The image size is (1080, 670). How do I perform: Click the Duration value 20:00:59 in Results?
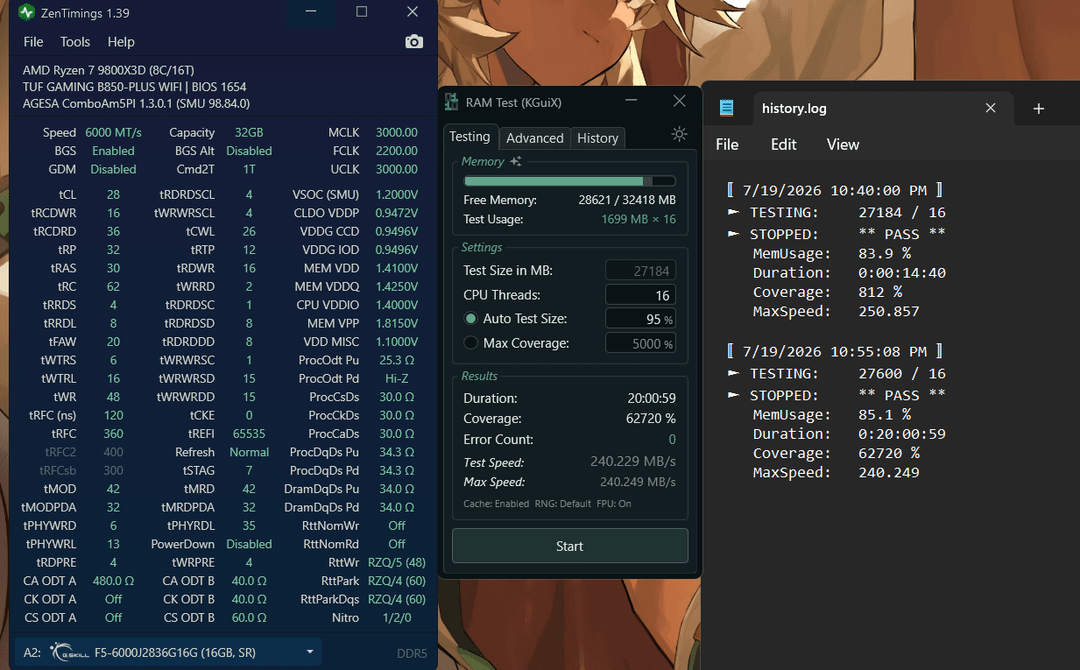[651, 398]
